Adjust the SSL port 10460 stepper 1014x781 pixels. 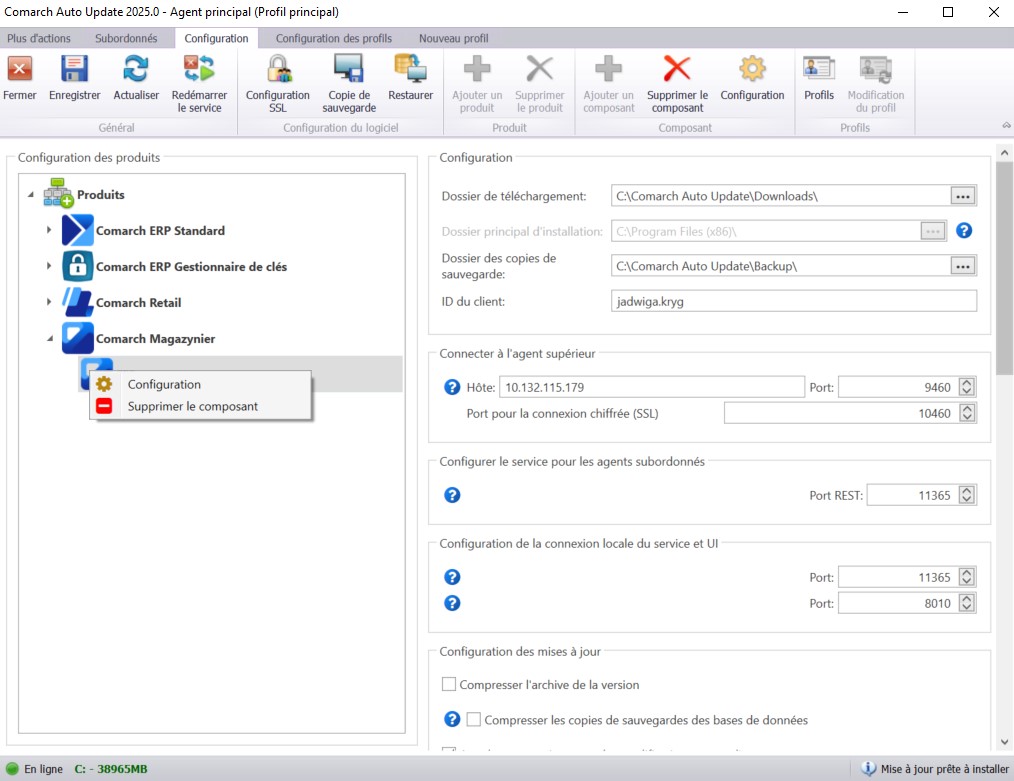coord(967,413)
